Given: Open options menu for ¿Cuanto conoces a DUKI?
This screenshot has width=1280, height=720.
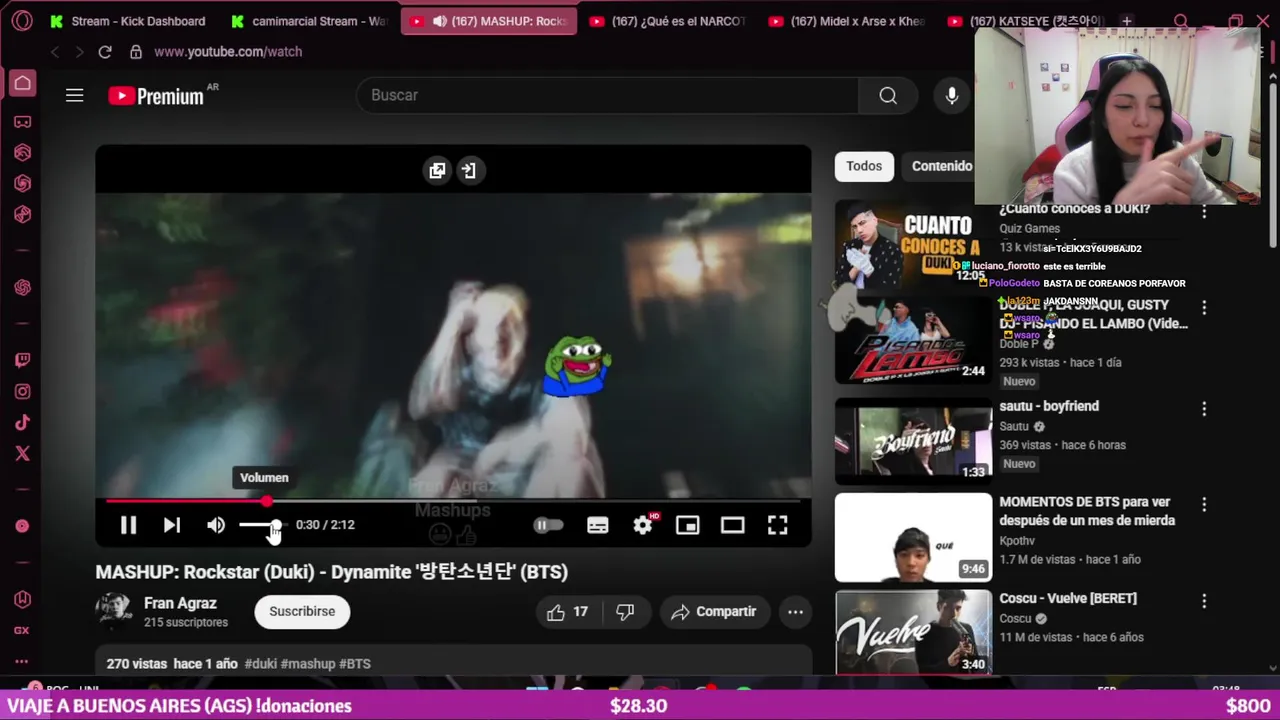Looking at the screenshot, I should click(x=1204, y=212).
